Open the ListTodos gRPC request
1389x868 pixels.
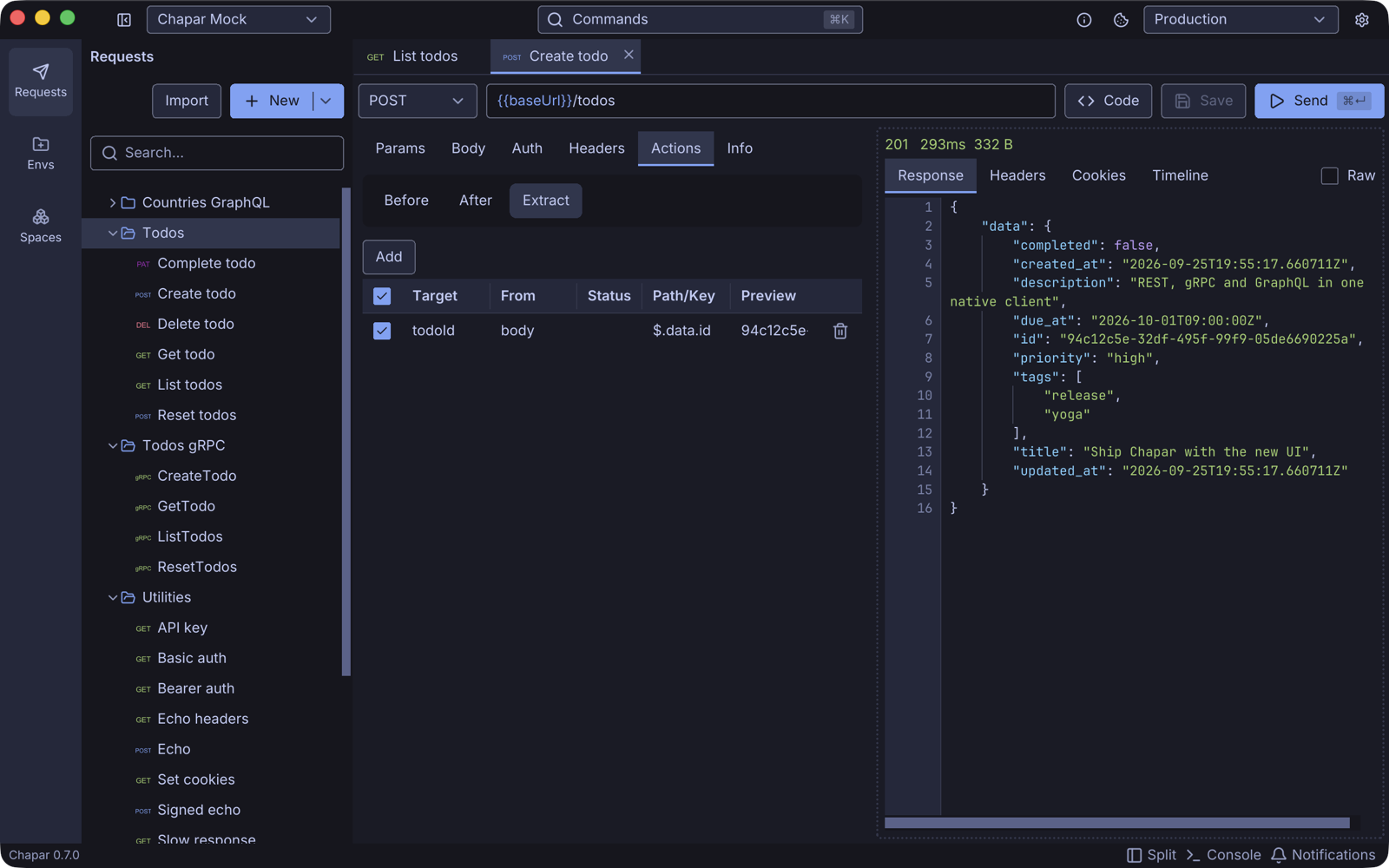click(x=210, y=536)
